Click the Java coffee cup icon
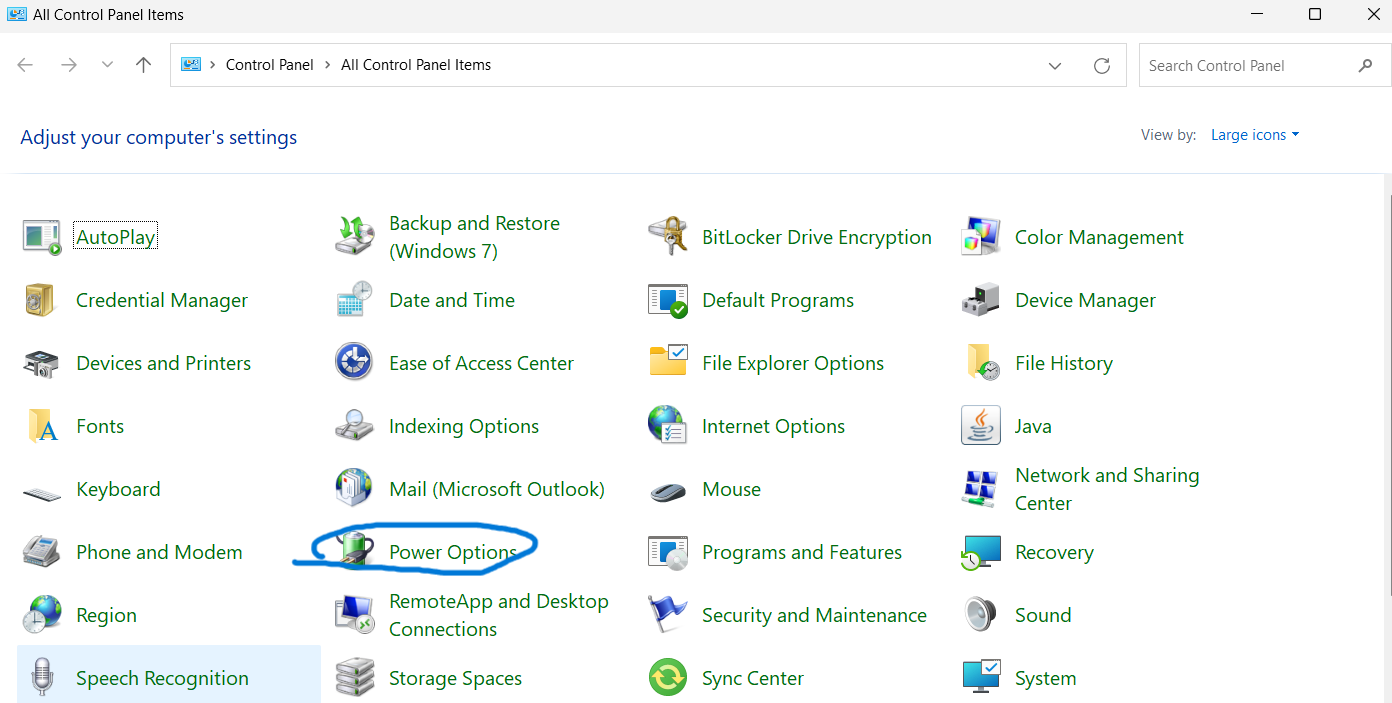1392x703 pixels. pyautogui.click(x=980, y=426)
